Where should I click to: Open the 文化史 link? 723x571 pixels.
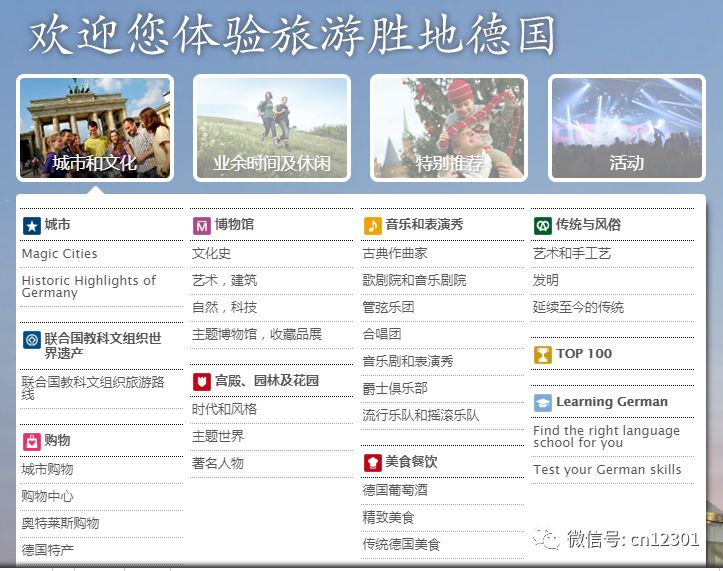pyautogui.click(x=211, y=253)
